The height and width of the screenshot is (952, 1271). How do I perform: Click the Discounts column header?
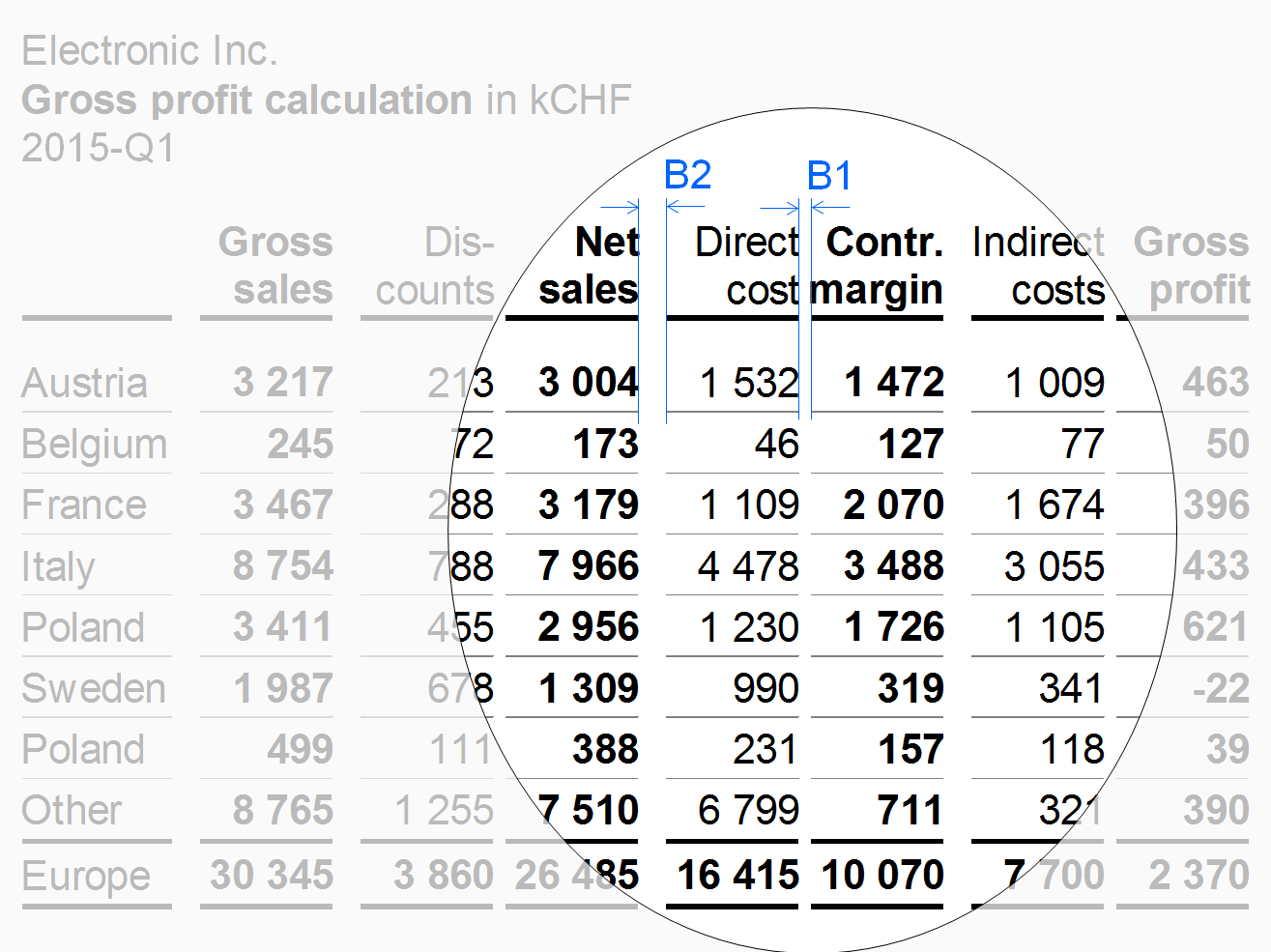pos(435,266)
